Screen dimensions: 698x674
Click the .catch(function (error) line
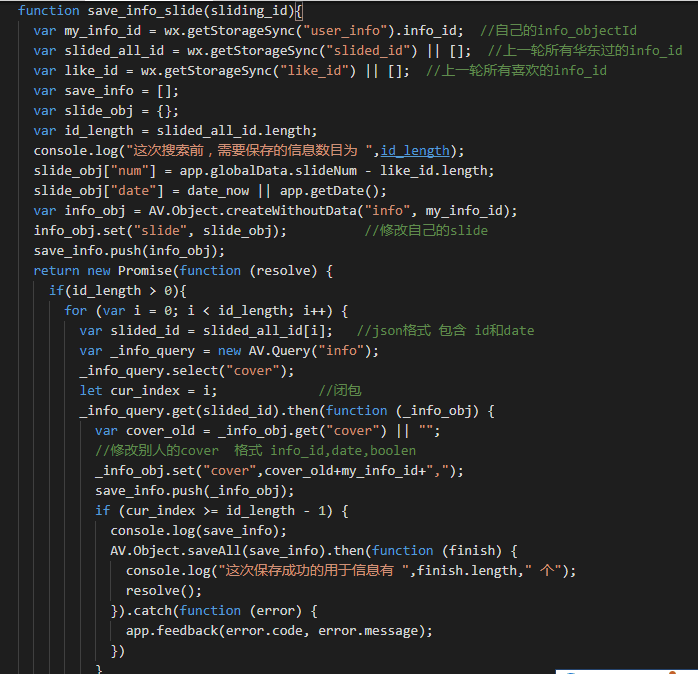214,611
